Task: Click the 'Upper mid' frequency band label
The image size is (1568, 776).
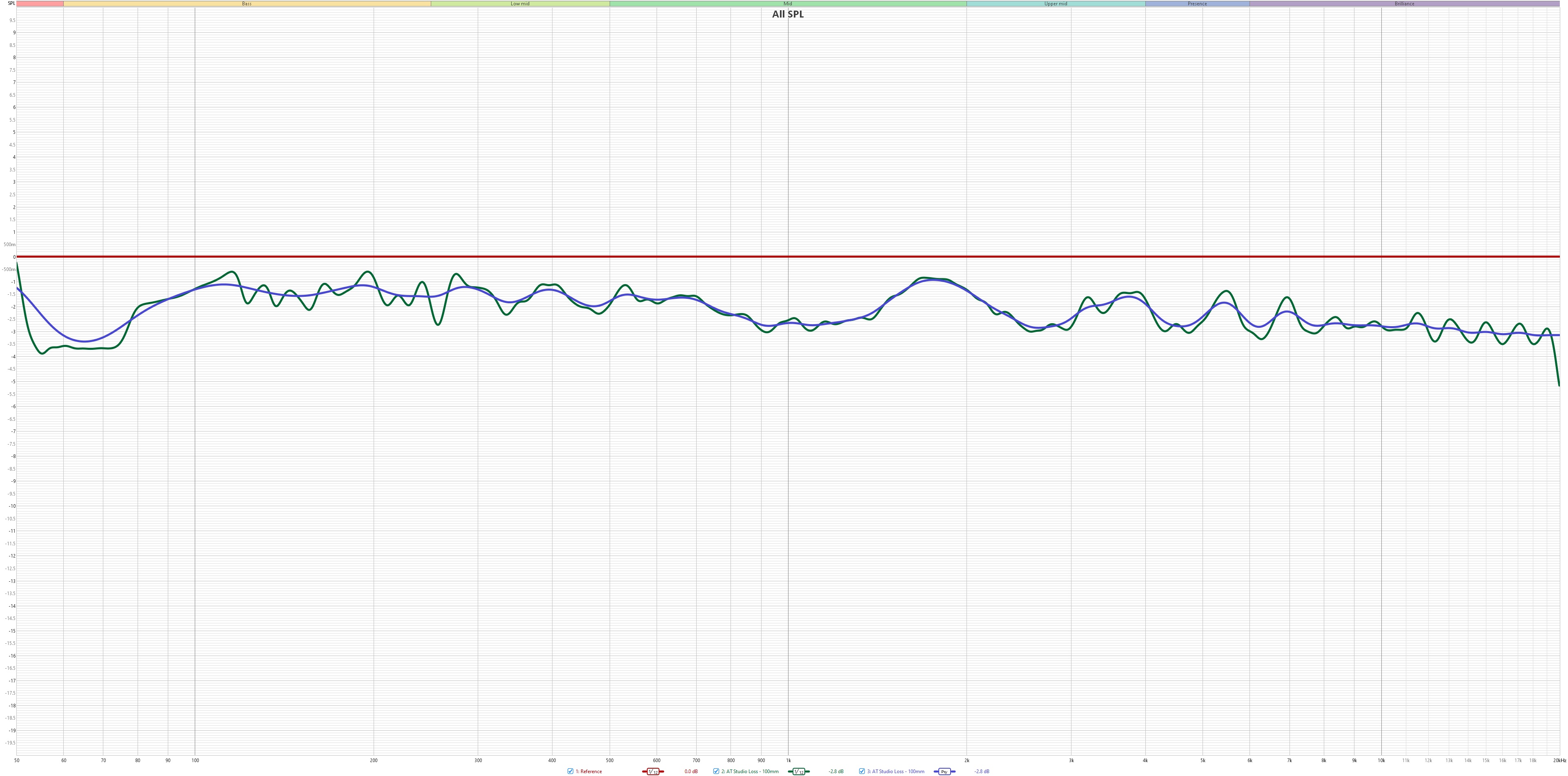Action: [1056, 4]
